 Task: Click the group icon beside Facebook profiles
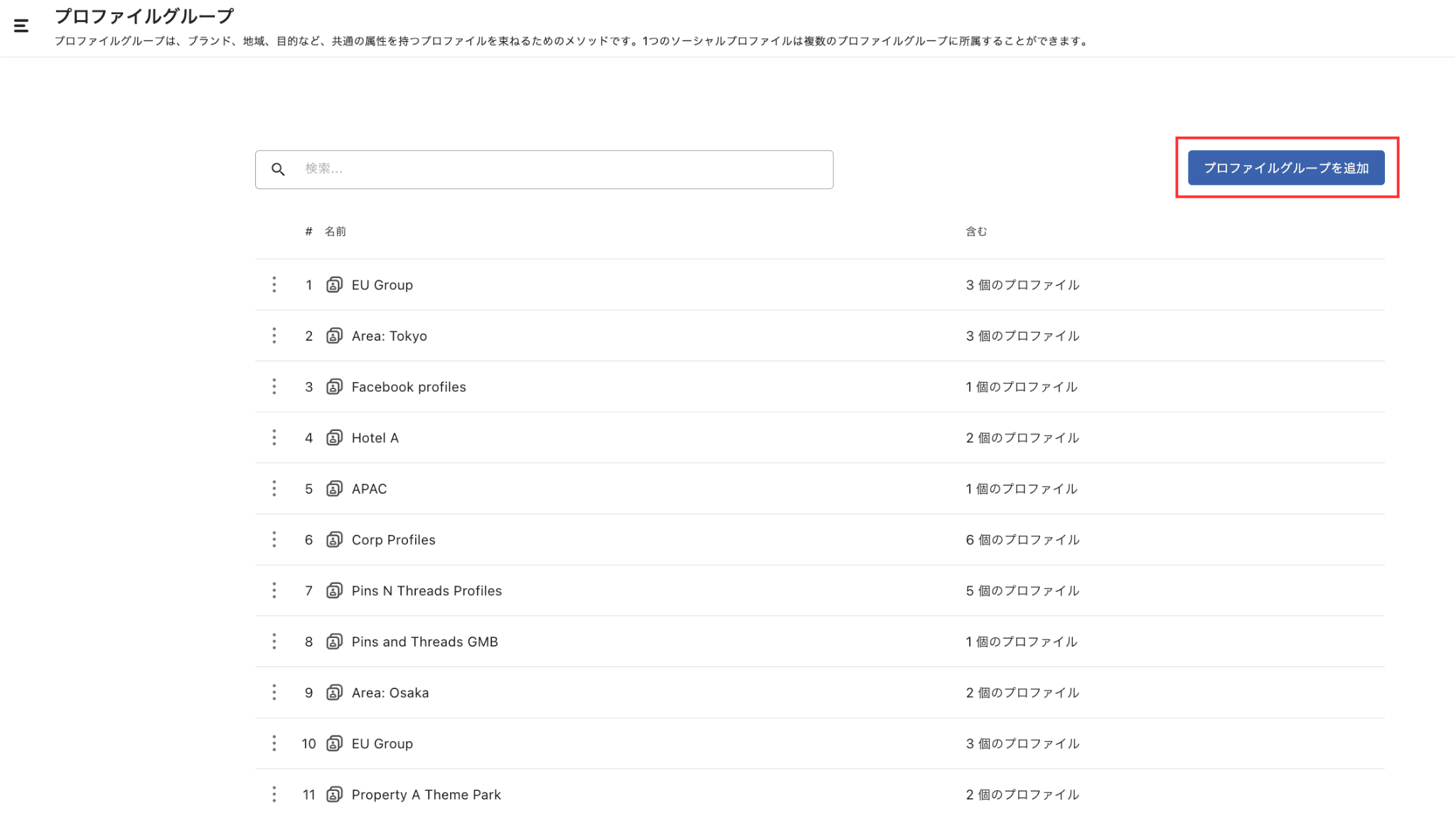[x=334, y=387]
